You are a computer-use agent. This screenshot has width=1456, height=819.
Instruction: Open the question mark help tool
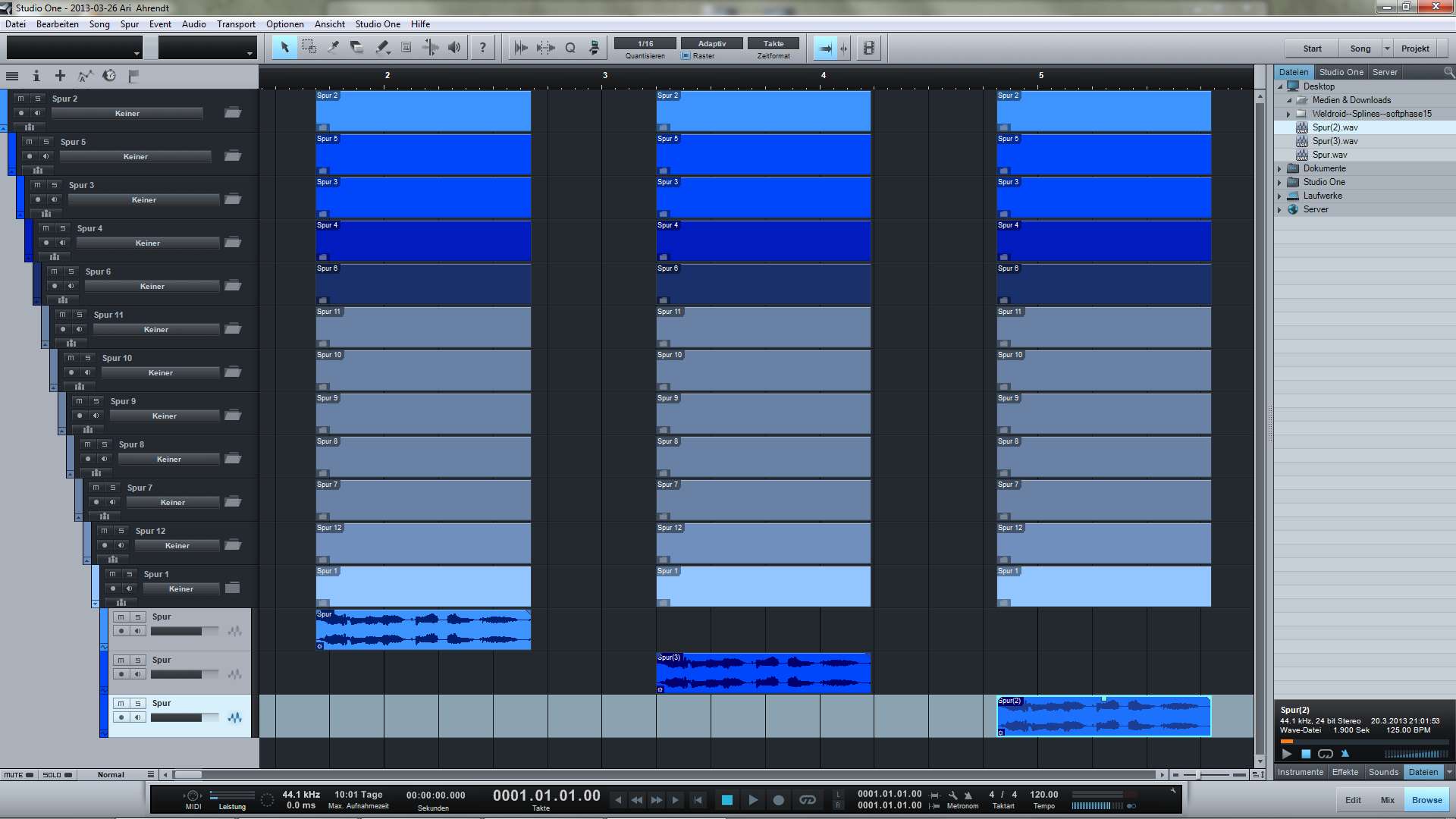(482, 48)
